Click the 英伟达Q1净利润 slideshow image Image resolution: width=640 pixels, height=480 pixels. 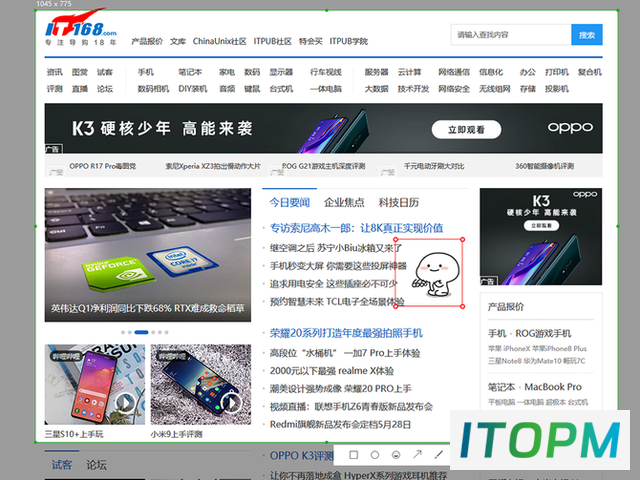(148, 255)
